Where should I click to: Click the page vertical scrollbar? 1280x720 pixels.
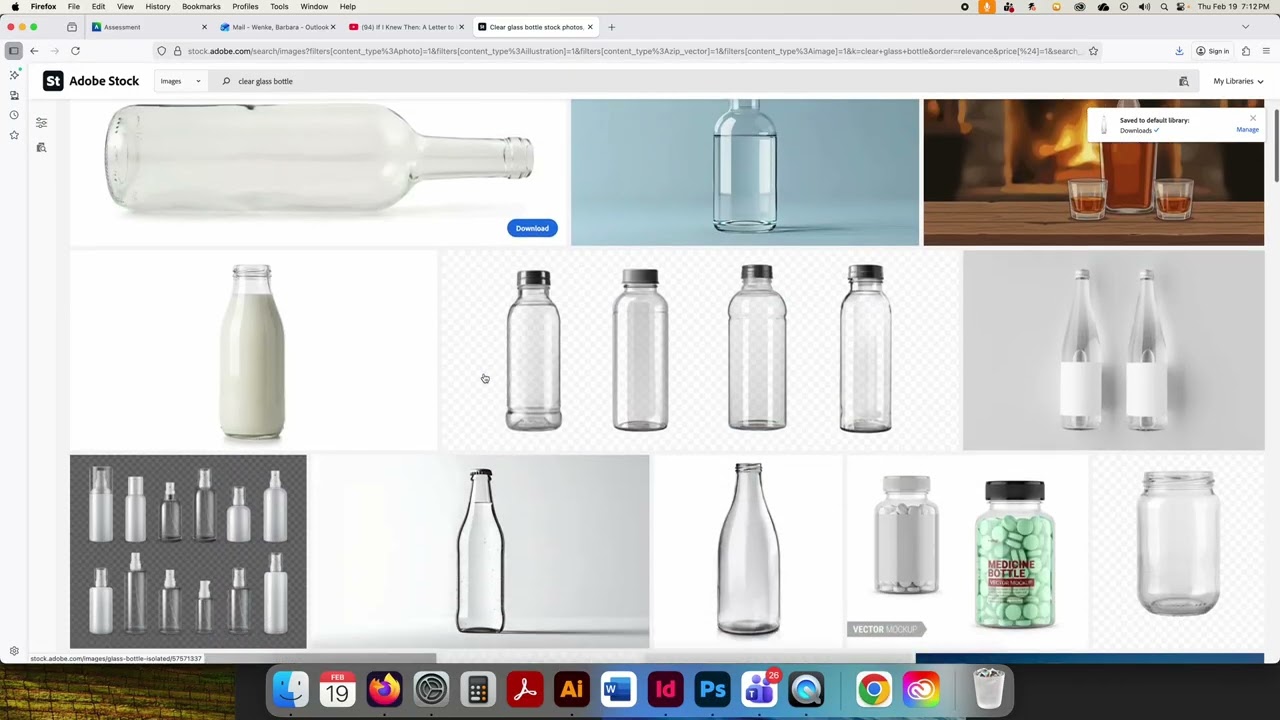pos(1276,145)
